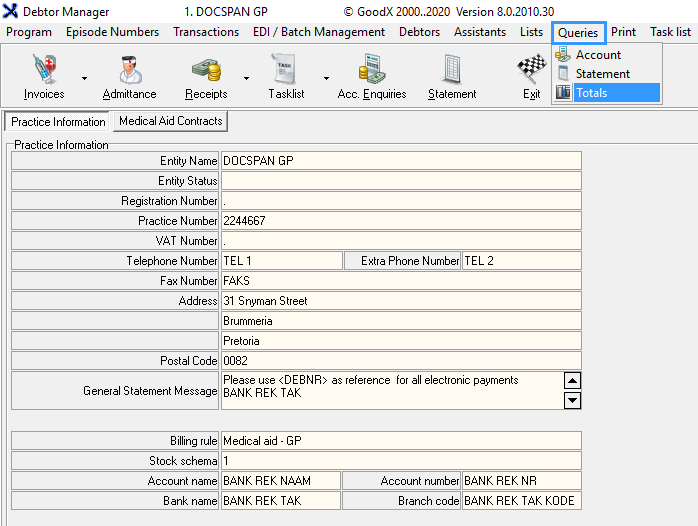This screenshot has height=526, width=698.
Task: Open the Debtors menu
Action: click(x=419, y=32)
